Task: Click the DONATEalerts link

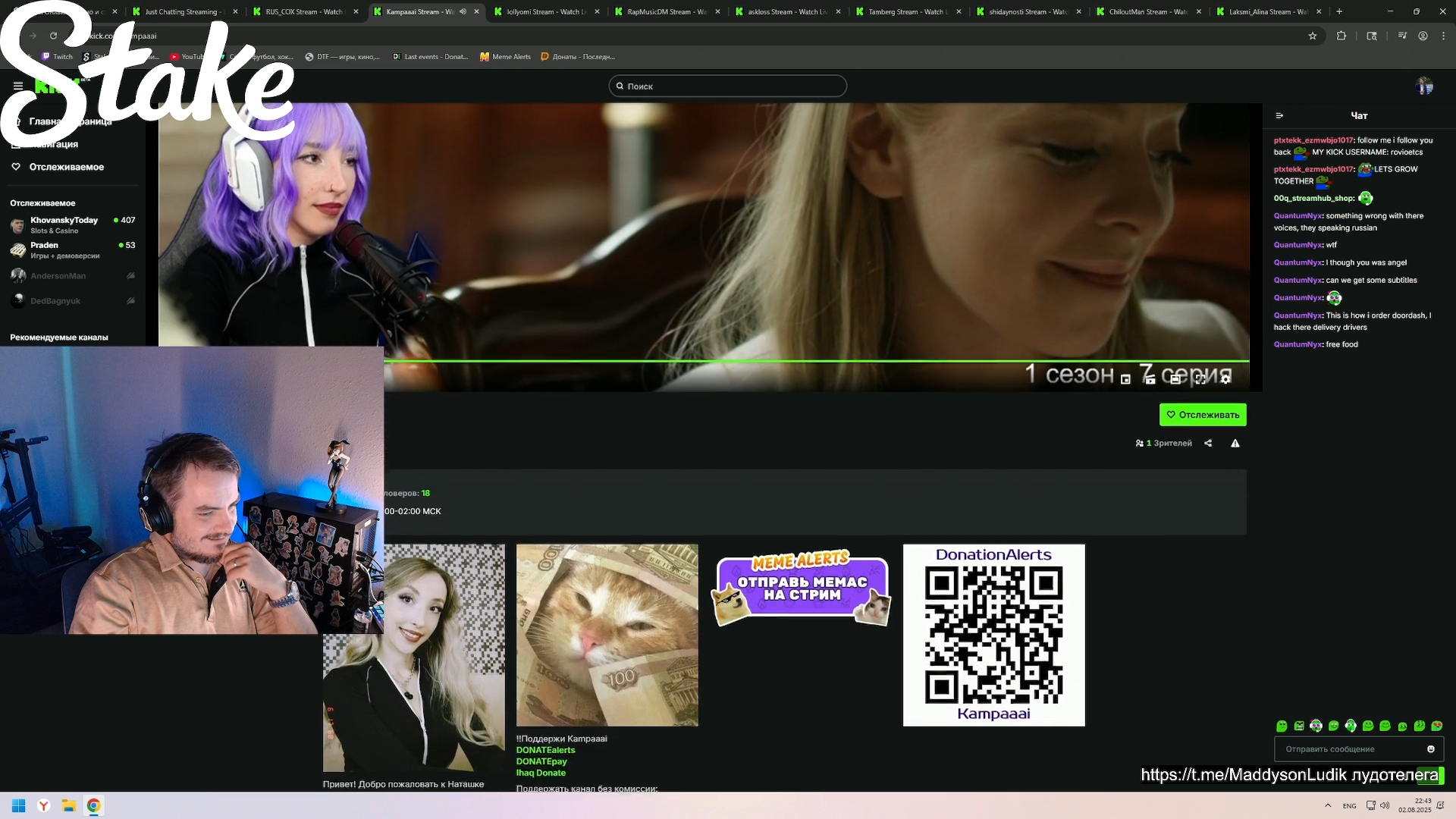Action: (545, 750)
